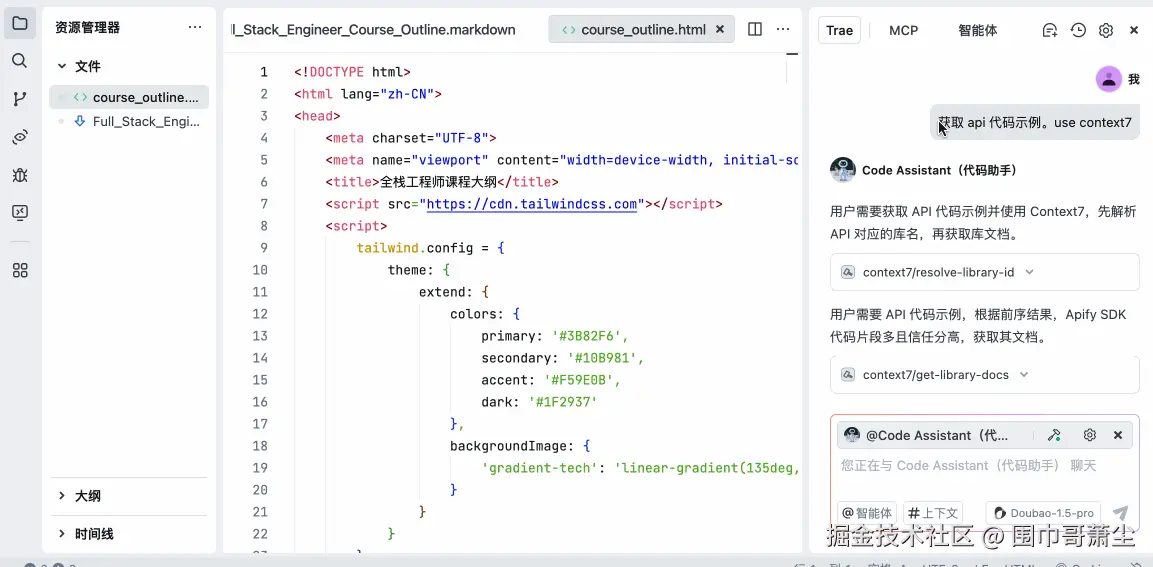The height and width of the screenshot is (567, 1153).
Task: Click the @智能体 agent mention button
Action: pyautogui.click(x=867, y=513)
